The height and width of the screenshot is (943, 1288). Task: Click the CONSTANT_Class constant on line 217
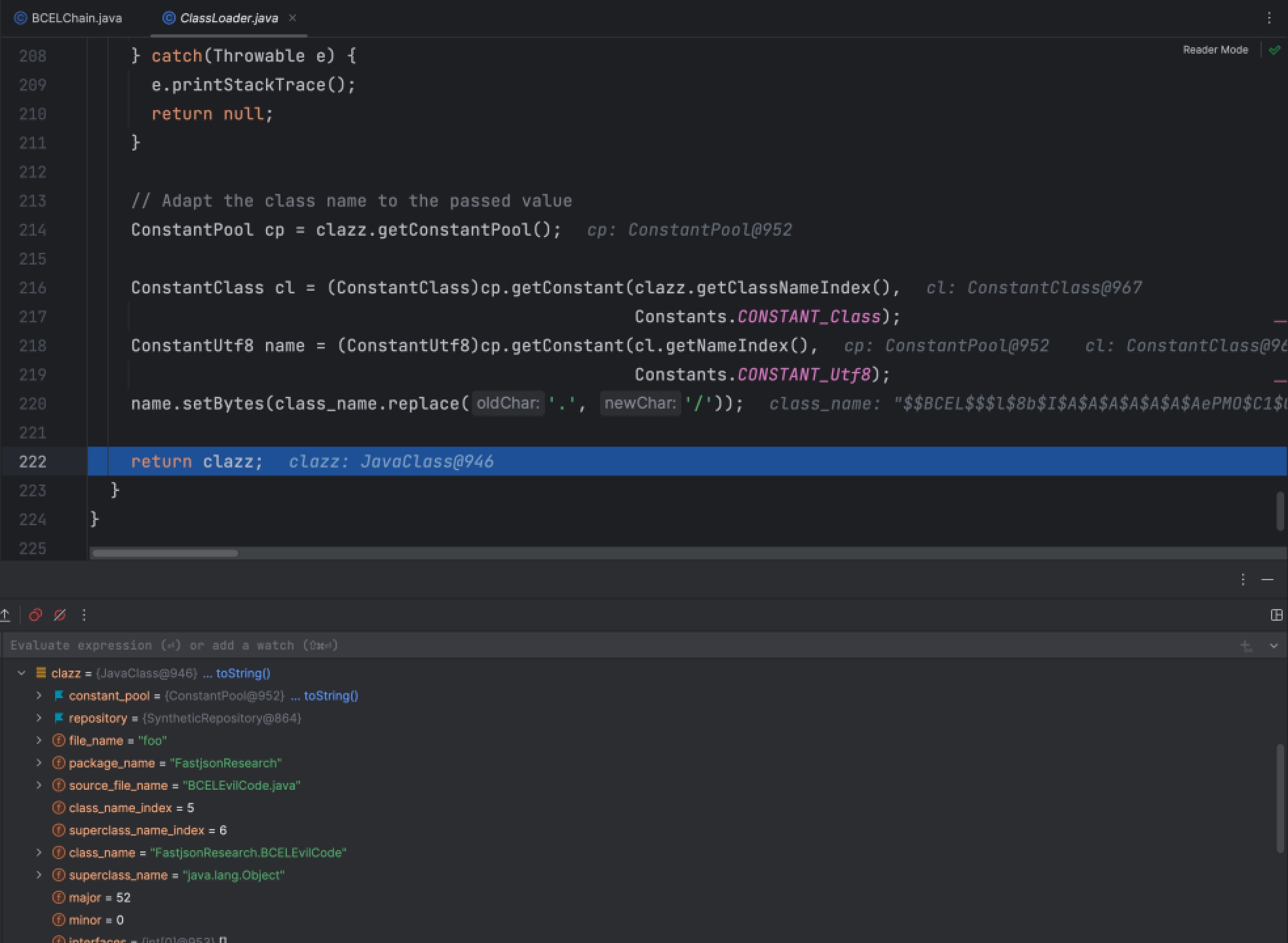809,317
